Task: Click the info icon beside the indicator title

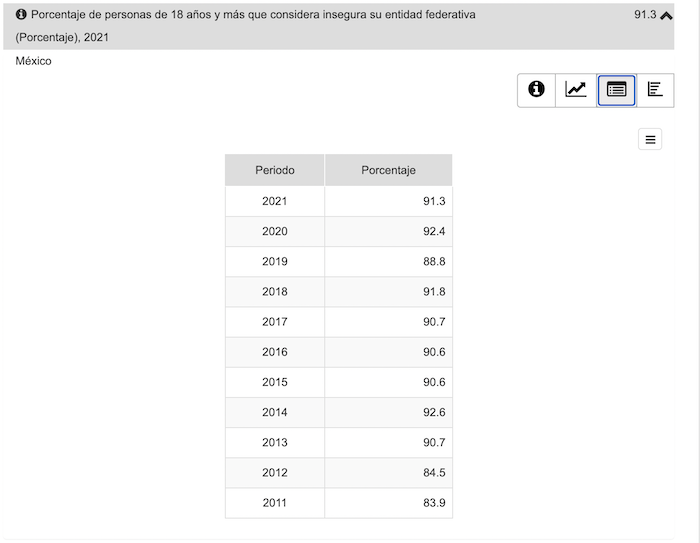Action: (x=21, y=15)
